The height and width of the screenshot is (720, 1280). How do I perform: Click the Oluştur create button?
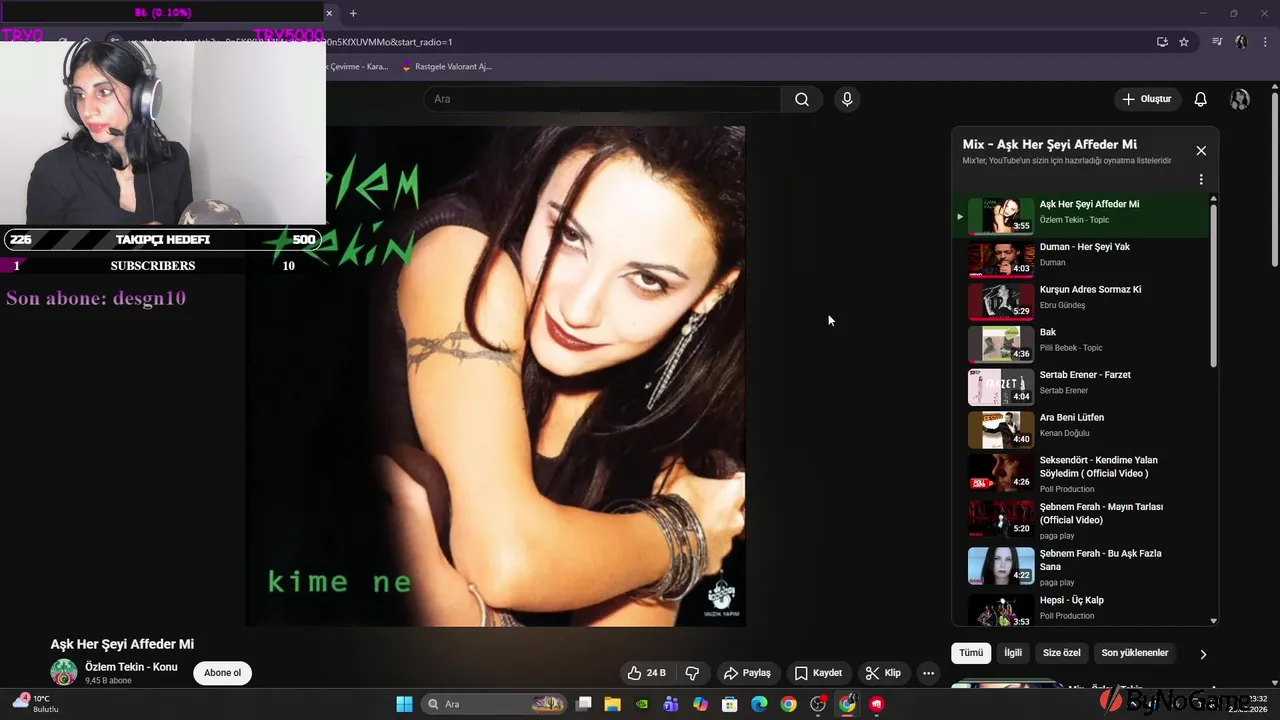click(x=1146, y=99)
